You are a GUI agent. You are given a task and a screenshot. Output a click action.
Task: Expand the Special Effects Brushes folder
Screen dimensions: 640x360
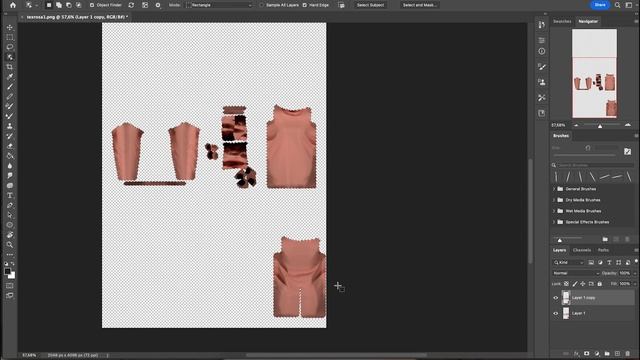pos(554,222)
